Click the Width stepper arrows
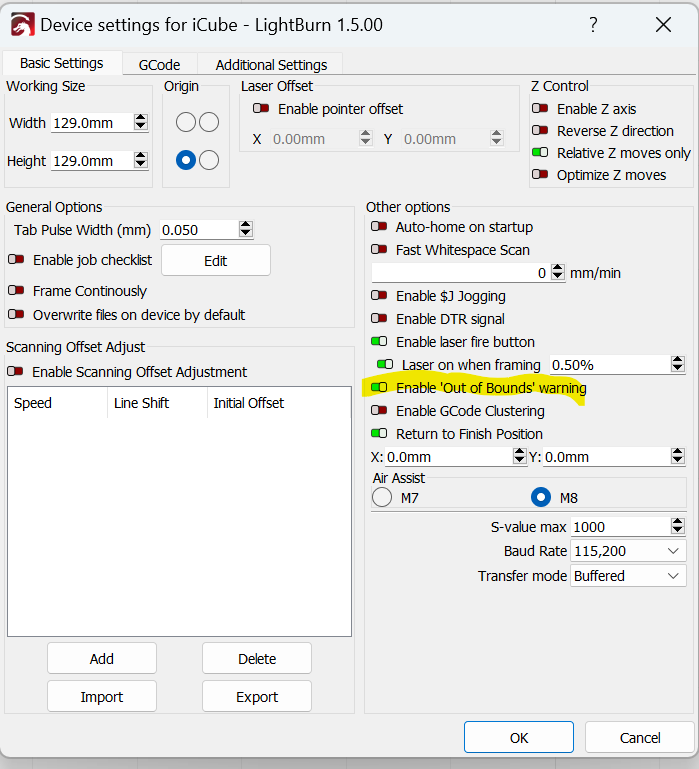The image size is (699, 769). [x=141, y=122]
